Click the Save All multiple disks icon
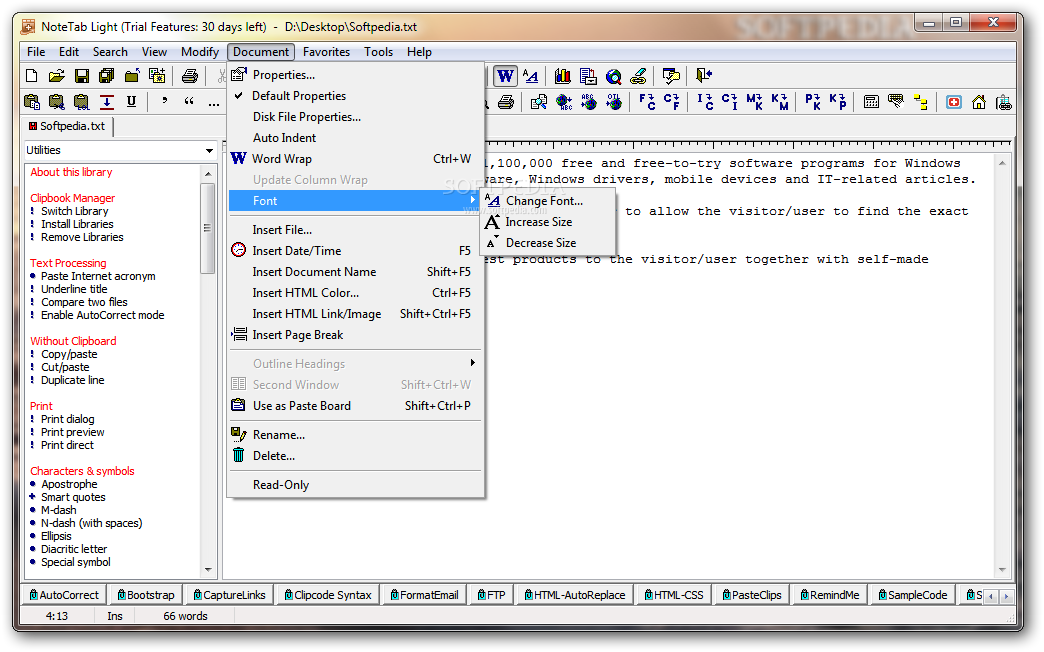Viewport: 1044px width, 652px height. 107,76
